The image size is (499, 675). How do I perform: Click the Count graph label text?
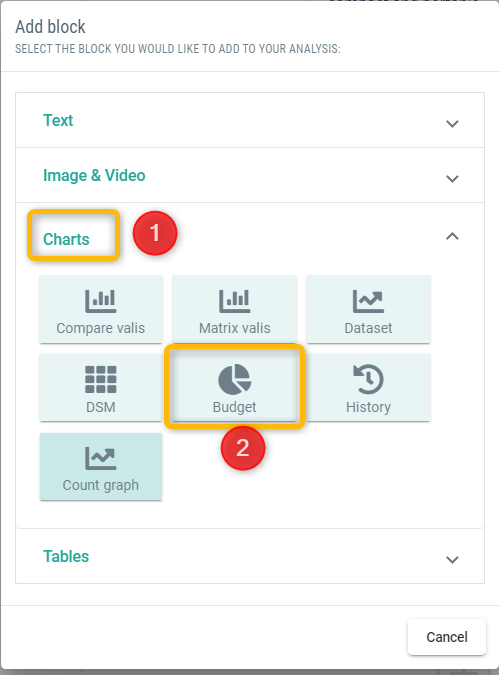(x=101, y=485)
